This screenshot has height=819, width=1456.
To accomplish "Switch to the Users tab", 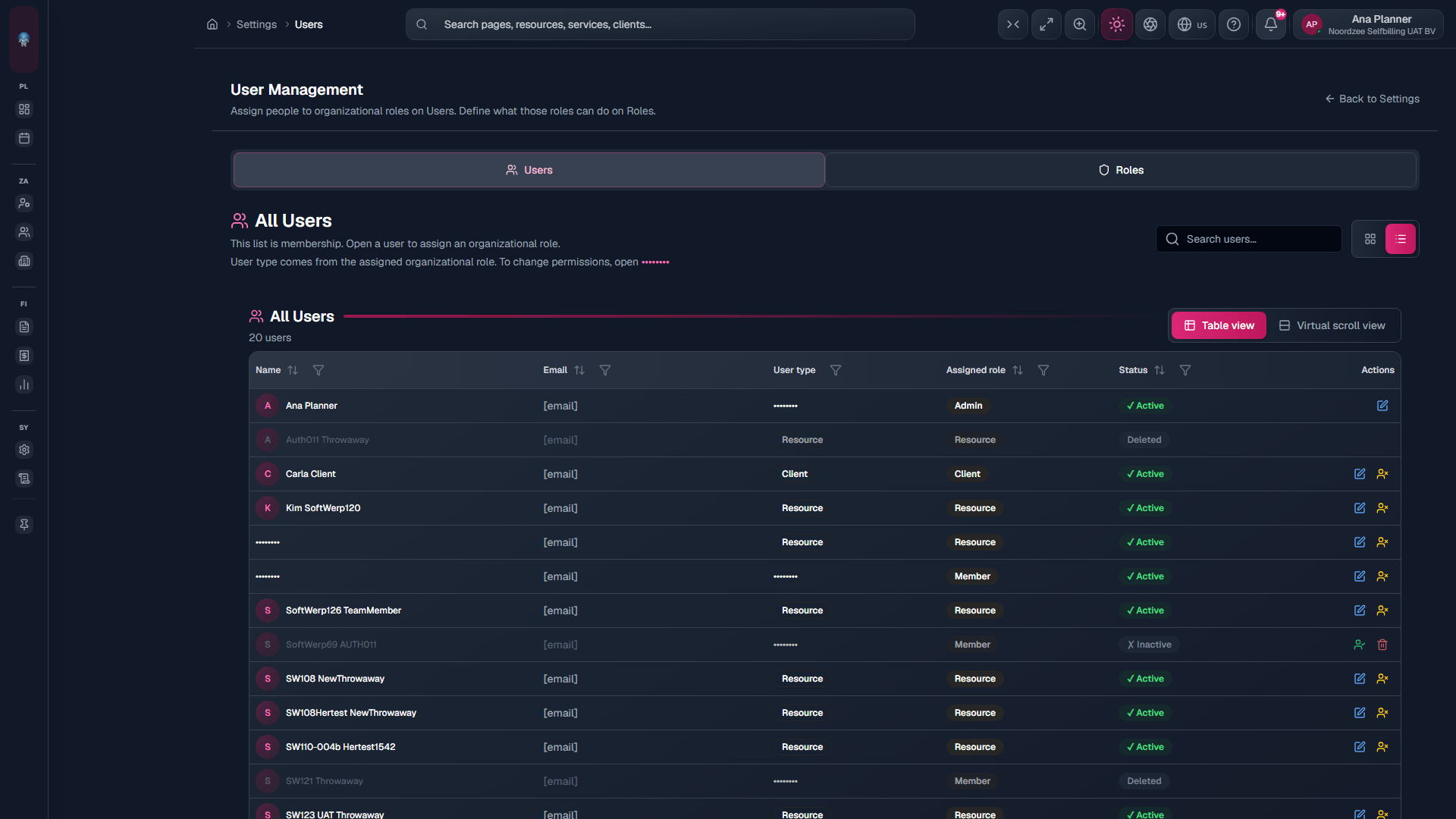I will coord(529,170).
